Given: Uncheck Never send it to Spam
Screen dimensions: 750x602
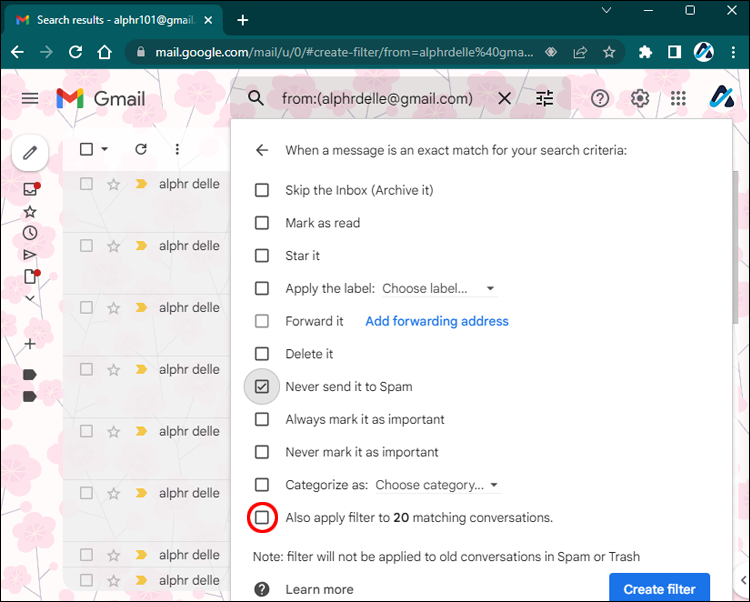Looking at the screenshot, I should pyautogui.click(x=262, y=386).
